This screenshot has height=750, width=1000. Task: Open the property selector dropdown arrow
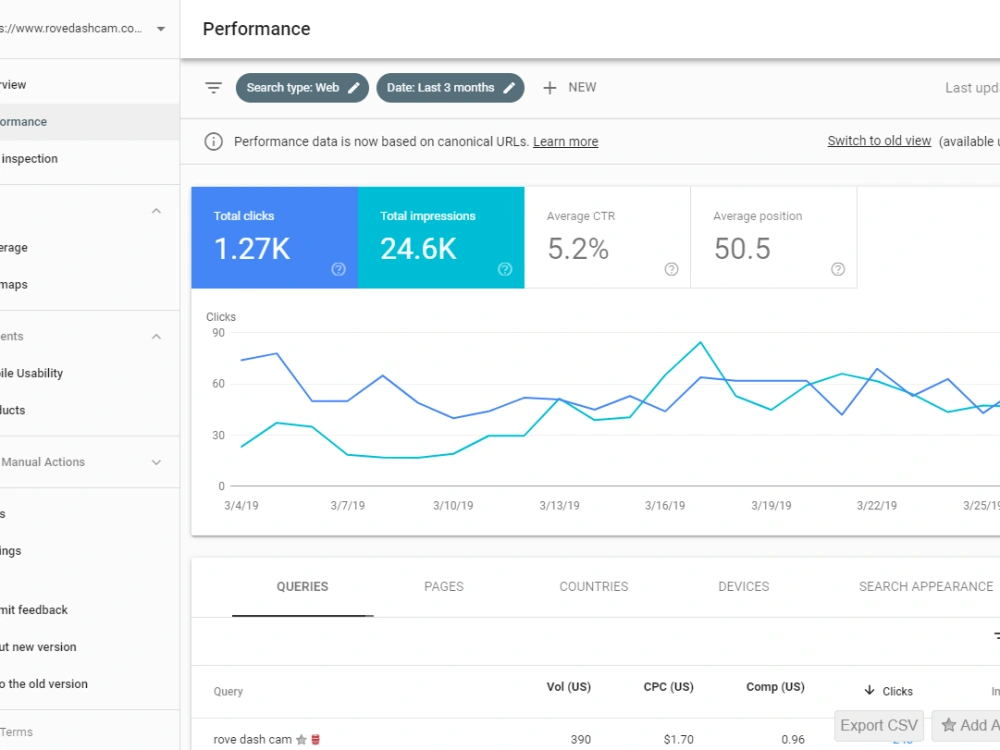tap(161, 29)
